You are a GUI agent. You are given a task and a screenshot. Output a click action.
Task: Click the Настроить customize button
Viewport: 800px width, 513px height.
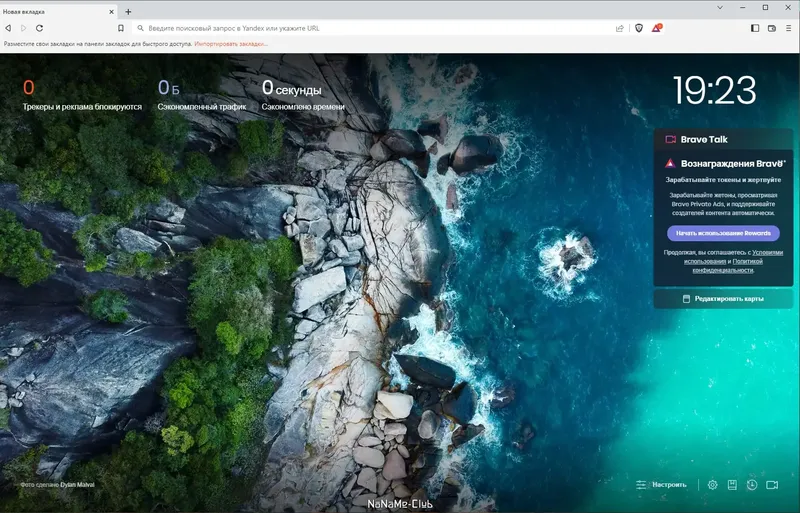click(x=661, y=485)
